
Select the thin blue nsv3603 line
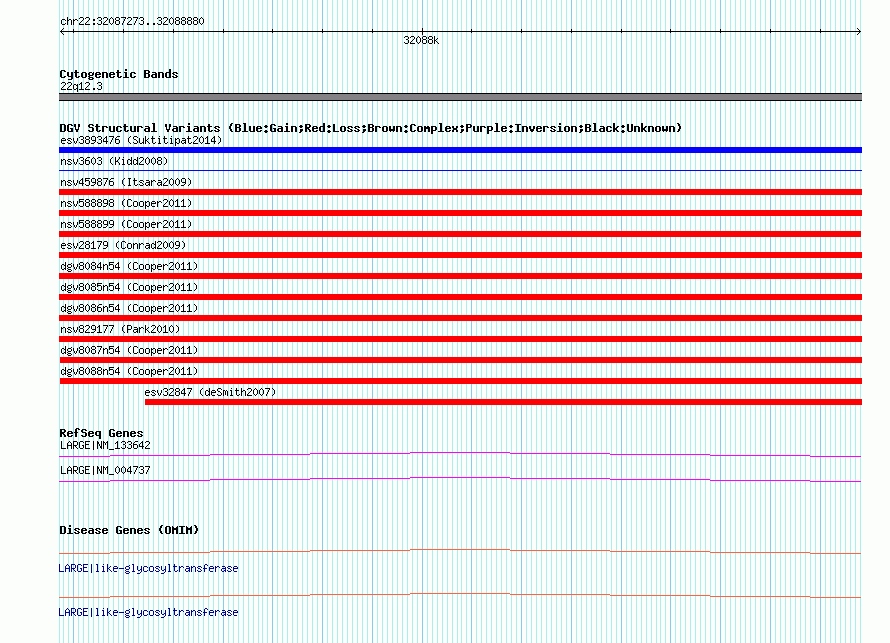point(460,170)
